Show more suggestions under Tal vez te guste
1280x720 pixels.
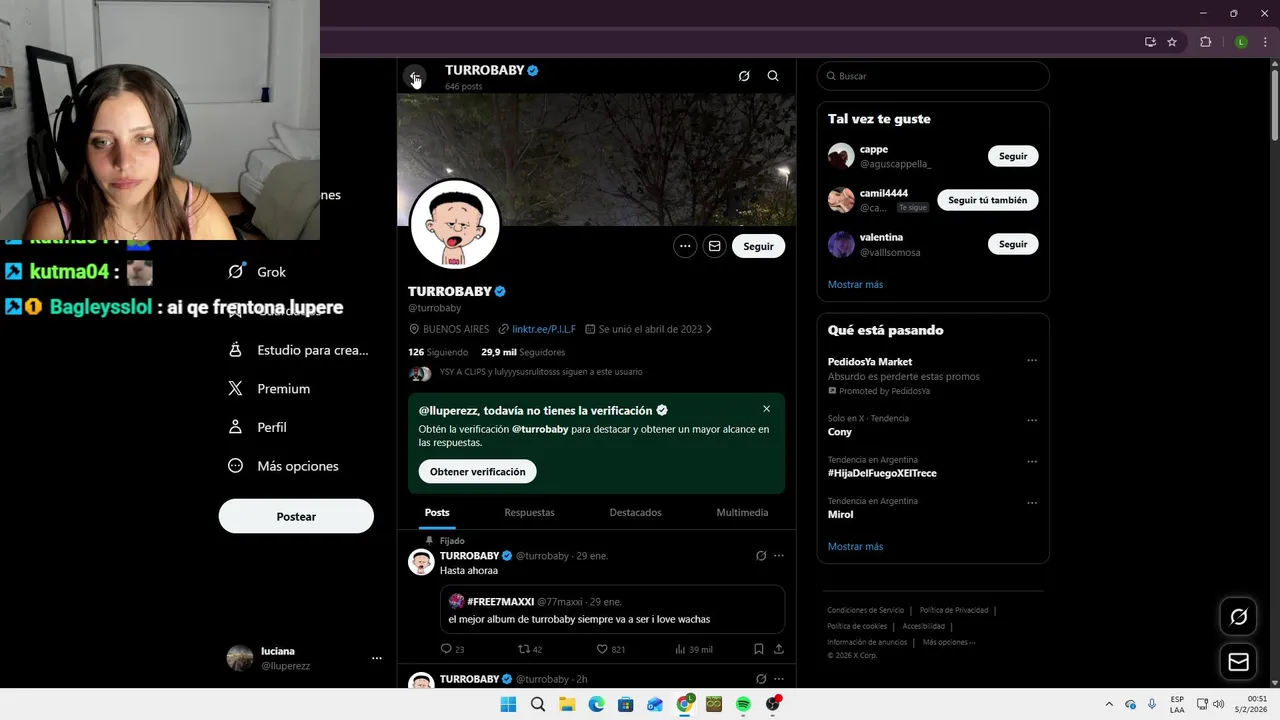(855, 285)
